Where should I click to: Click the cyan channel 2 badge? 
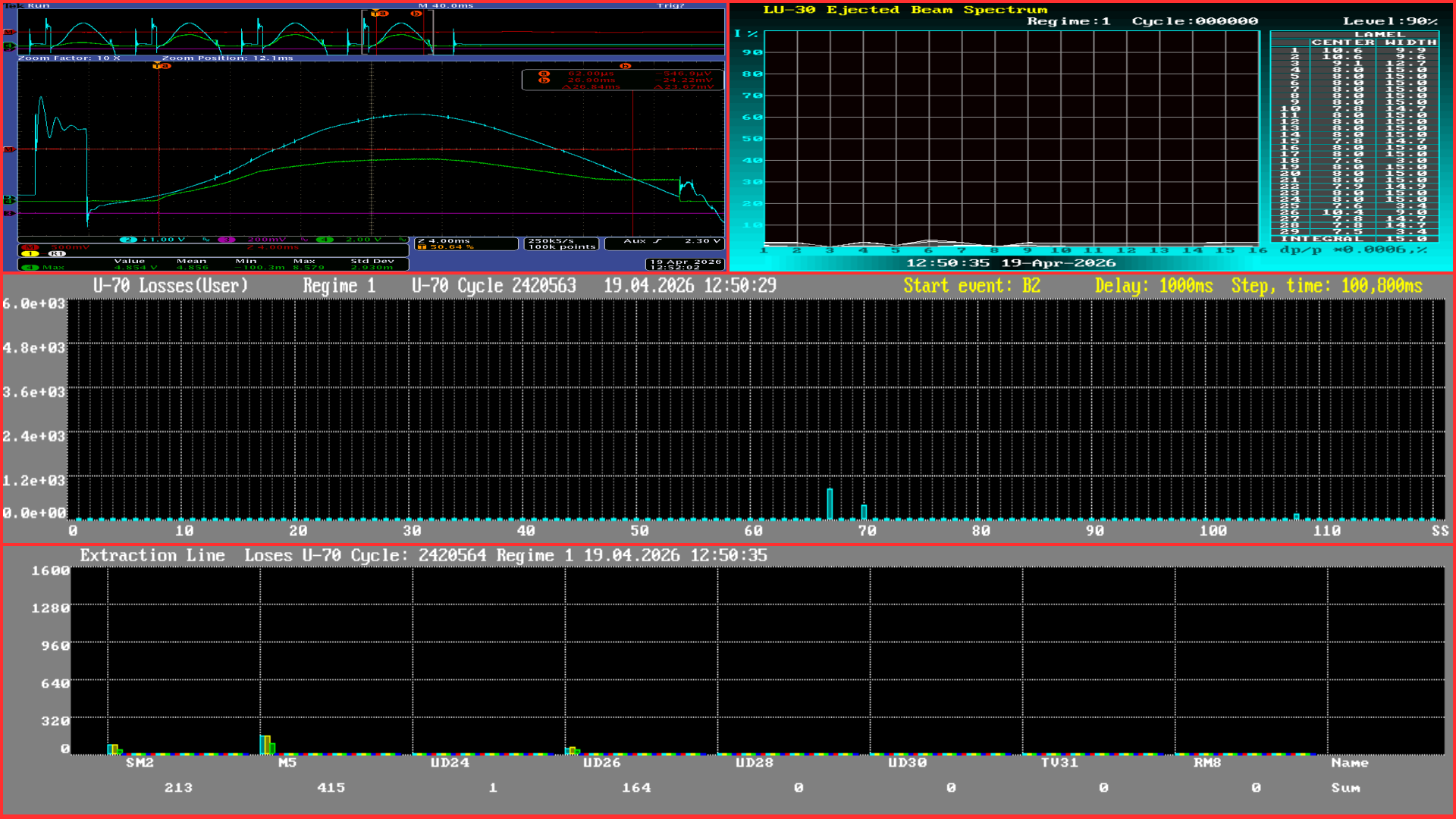tap(128, 240)
